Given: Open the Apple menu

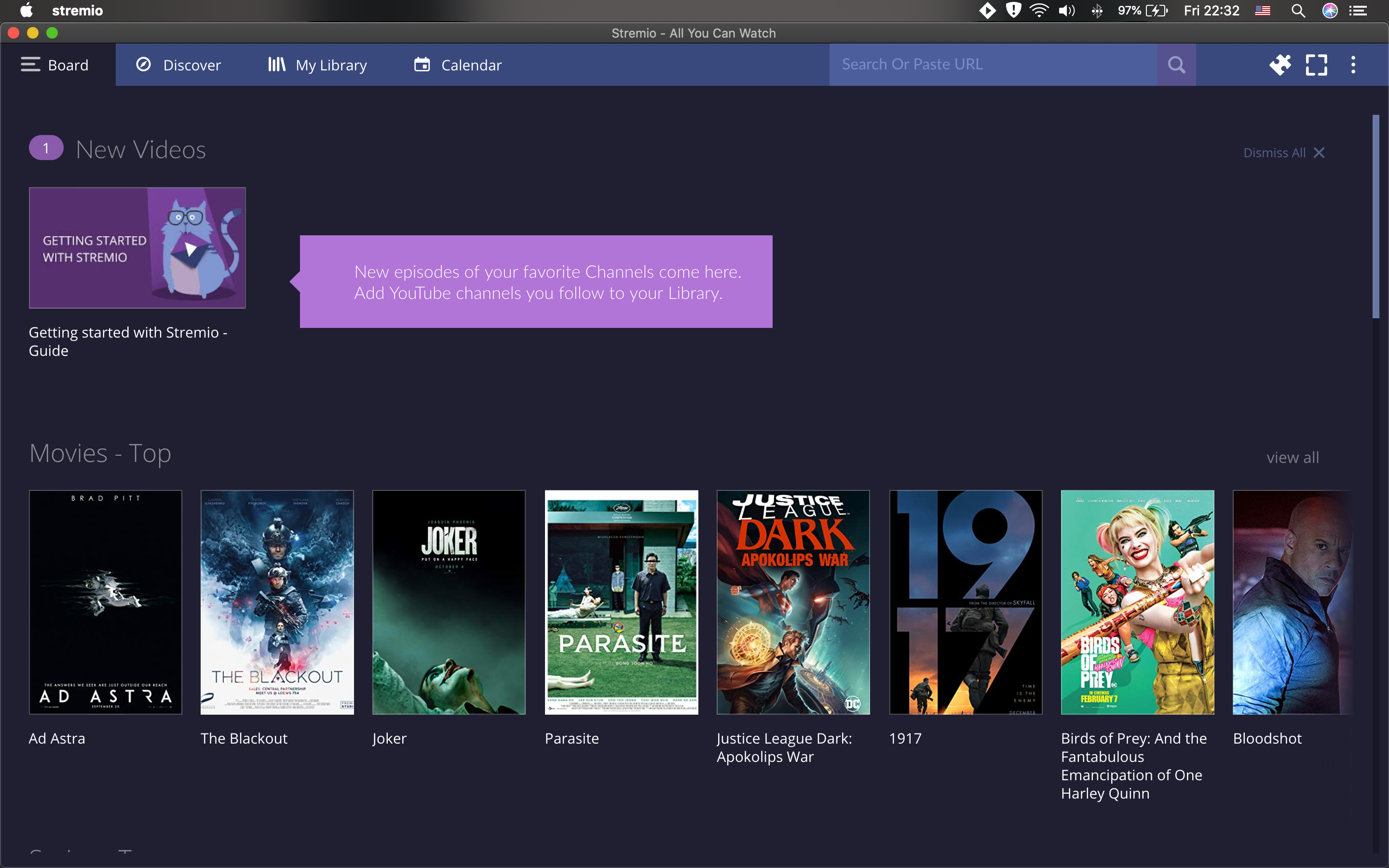Looking at the screenshot, I should [x=27, y=10].
